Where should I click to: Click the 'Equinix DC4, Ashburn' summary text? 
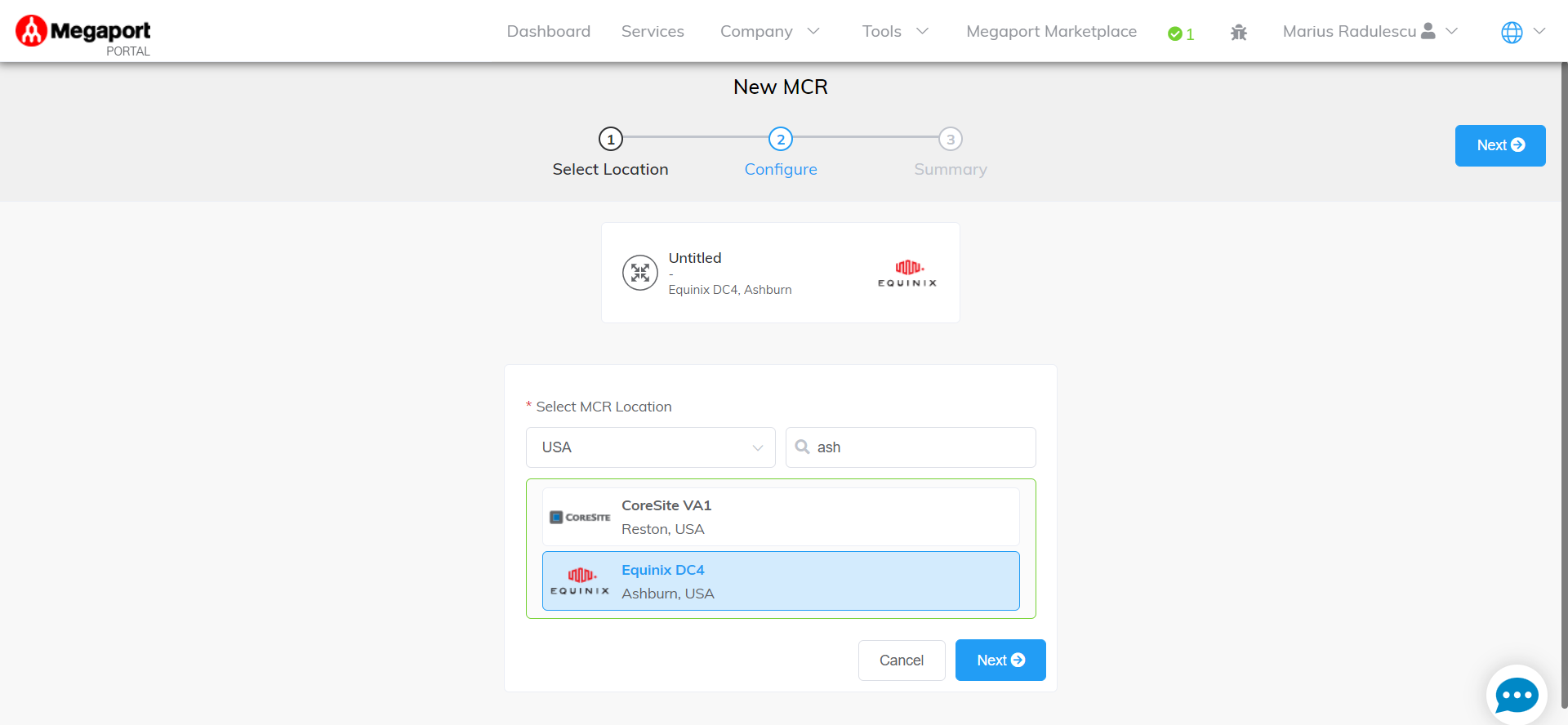[730, 290]
